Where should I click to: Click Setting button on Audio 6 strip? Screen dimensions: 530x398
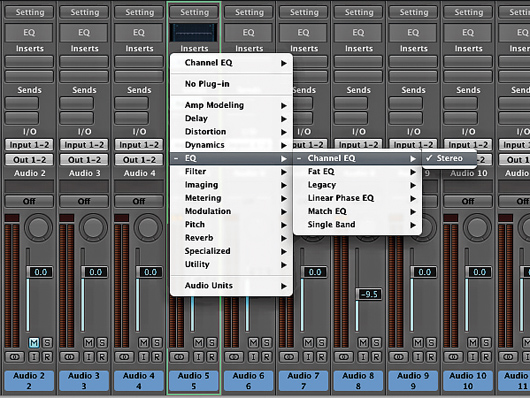tap(249, 12)
